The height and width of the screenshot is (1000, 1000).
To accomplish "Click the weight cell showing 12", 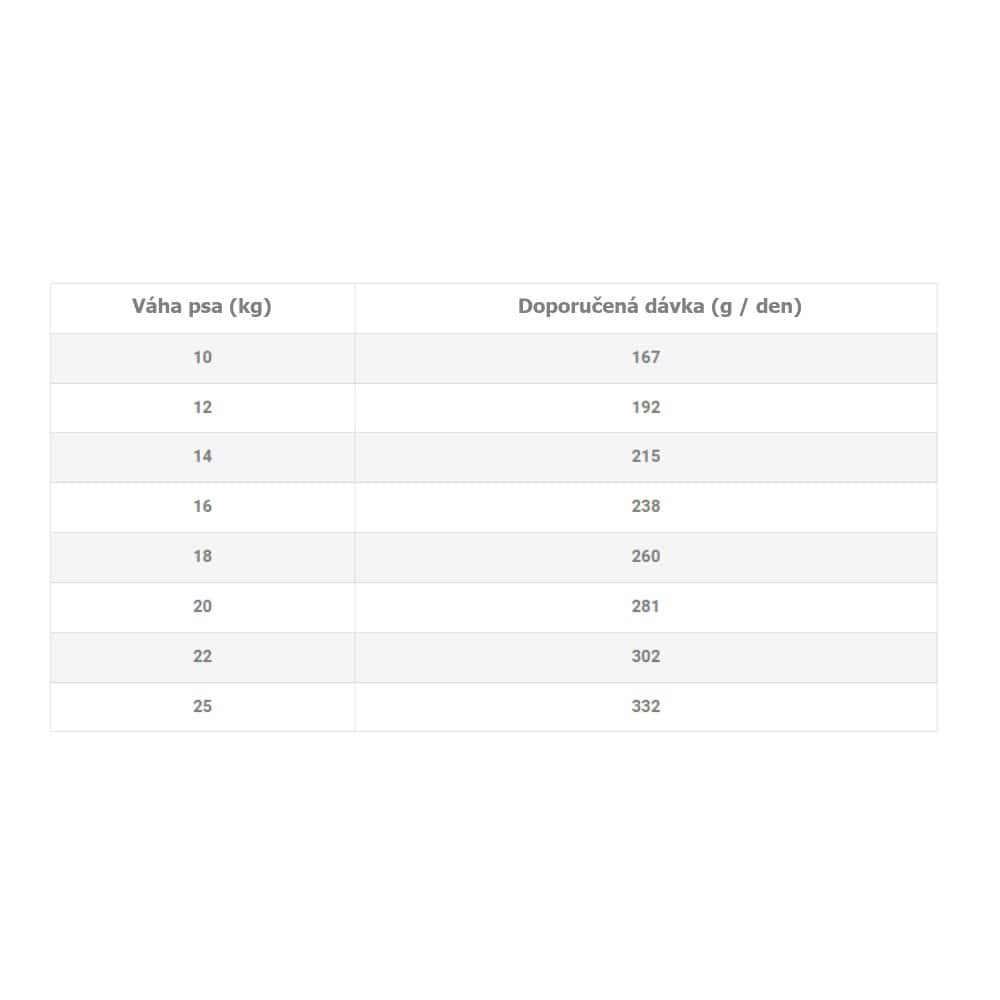I will (203, 408).
